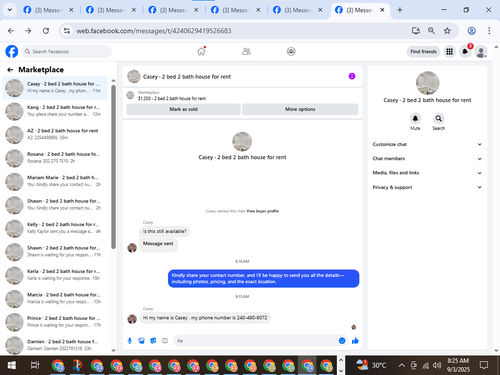Viewport: 500px width, 375px height.
Task: Open the Facebook menu grid icon
Action: (450, 52)
